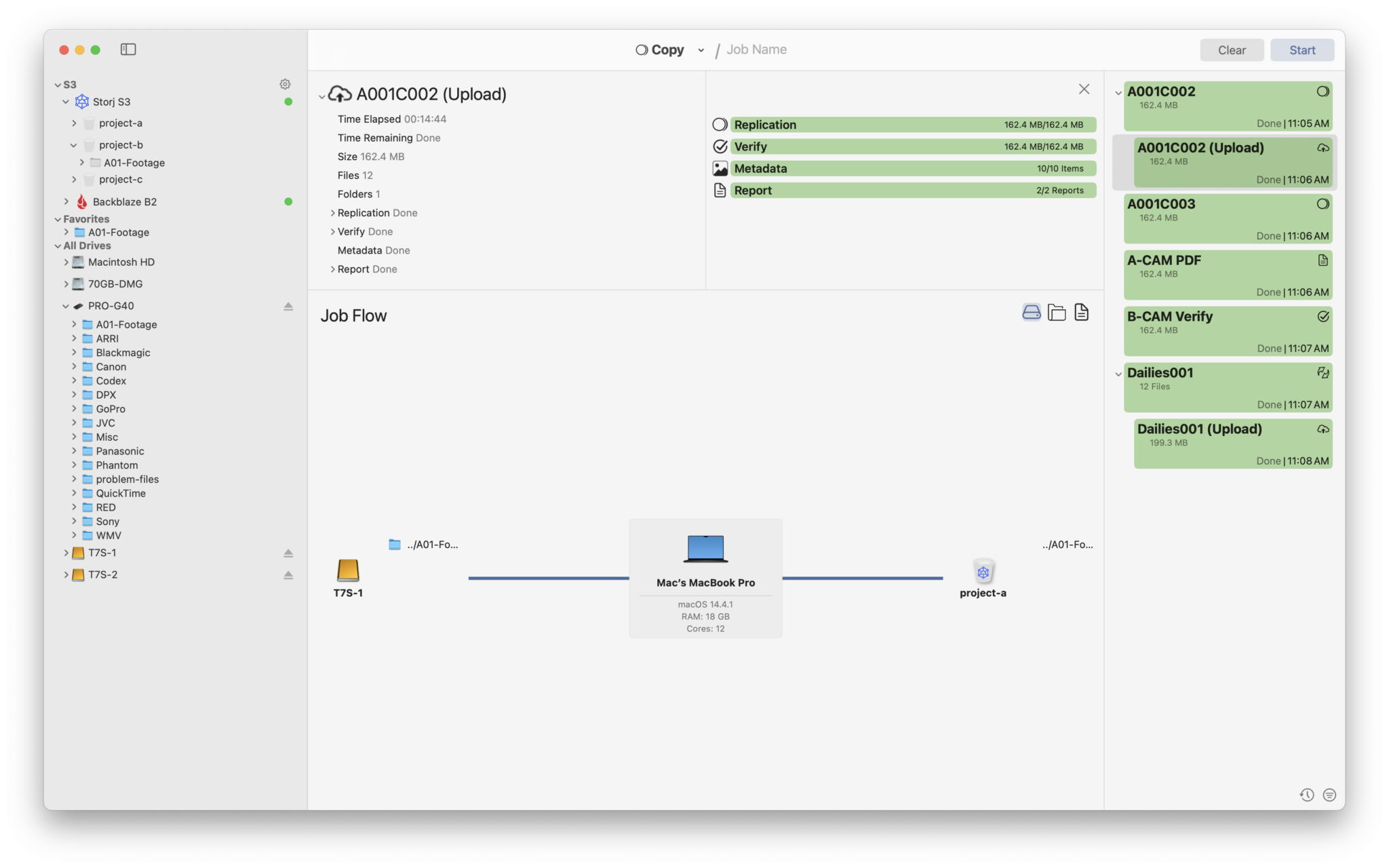The width and height of the screenshot is (1389, 868).
Task: Eject the T7S-2 drive
Action: 288,575
